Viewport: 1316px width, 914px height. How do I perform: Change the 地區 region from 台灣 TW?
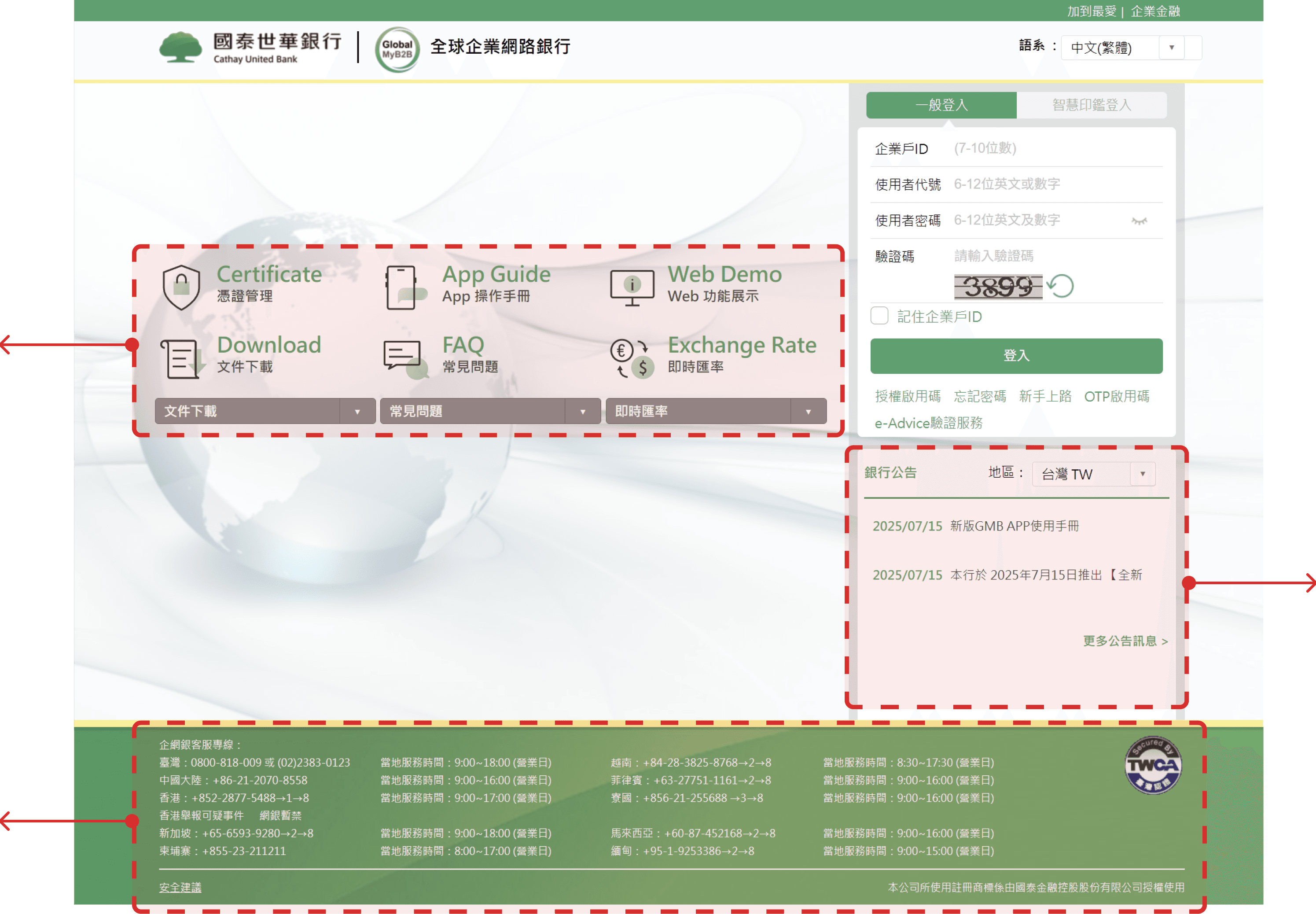coord(1093,474)
